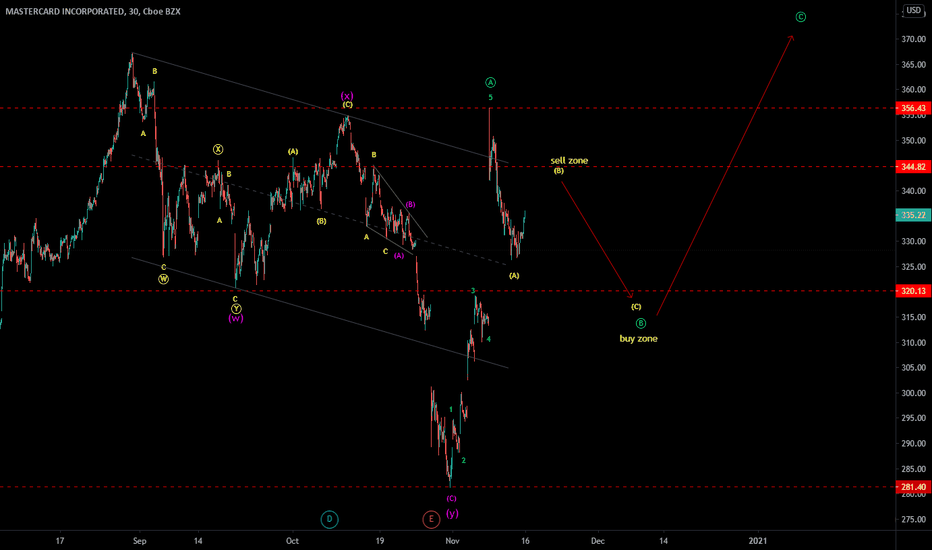Click the 16 date label on time axis
Viewport: 932px width, 550px height.
tap(525, 541)
